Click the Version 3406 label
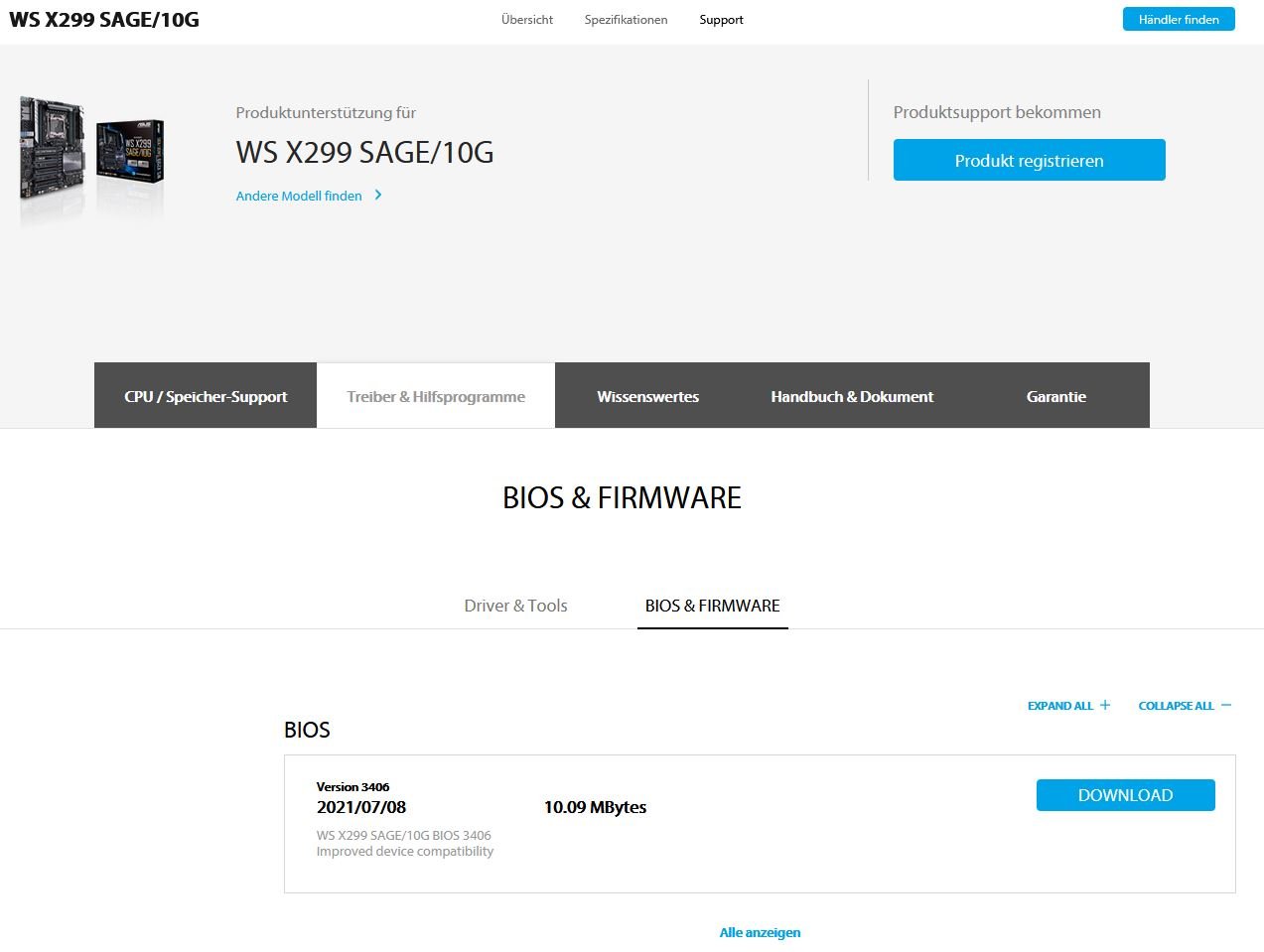The image size is (1264, 952). coord(352,786)
